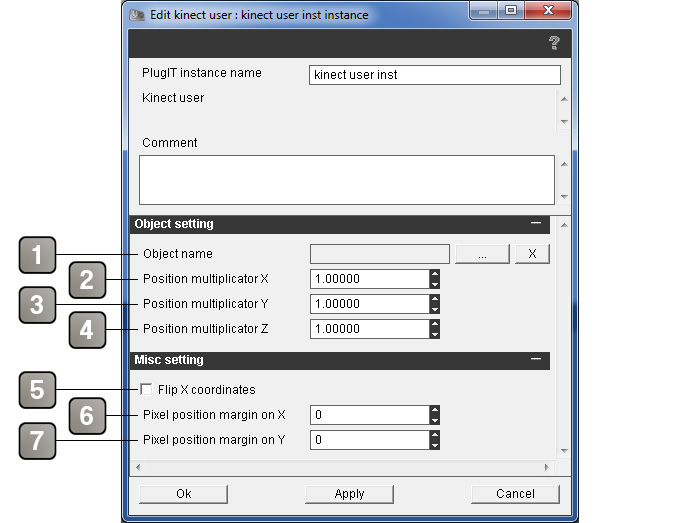Click horizontal scrollbar left arrow

point(138,467)
